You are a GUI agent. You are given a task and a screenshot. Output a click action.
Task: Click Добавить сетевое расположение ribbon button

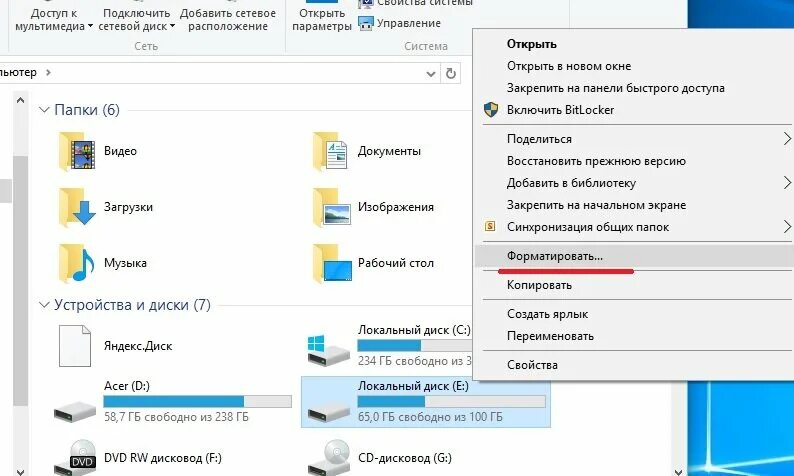(228, 19)
